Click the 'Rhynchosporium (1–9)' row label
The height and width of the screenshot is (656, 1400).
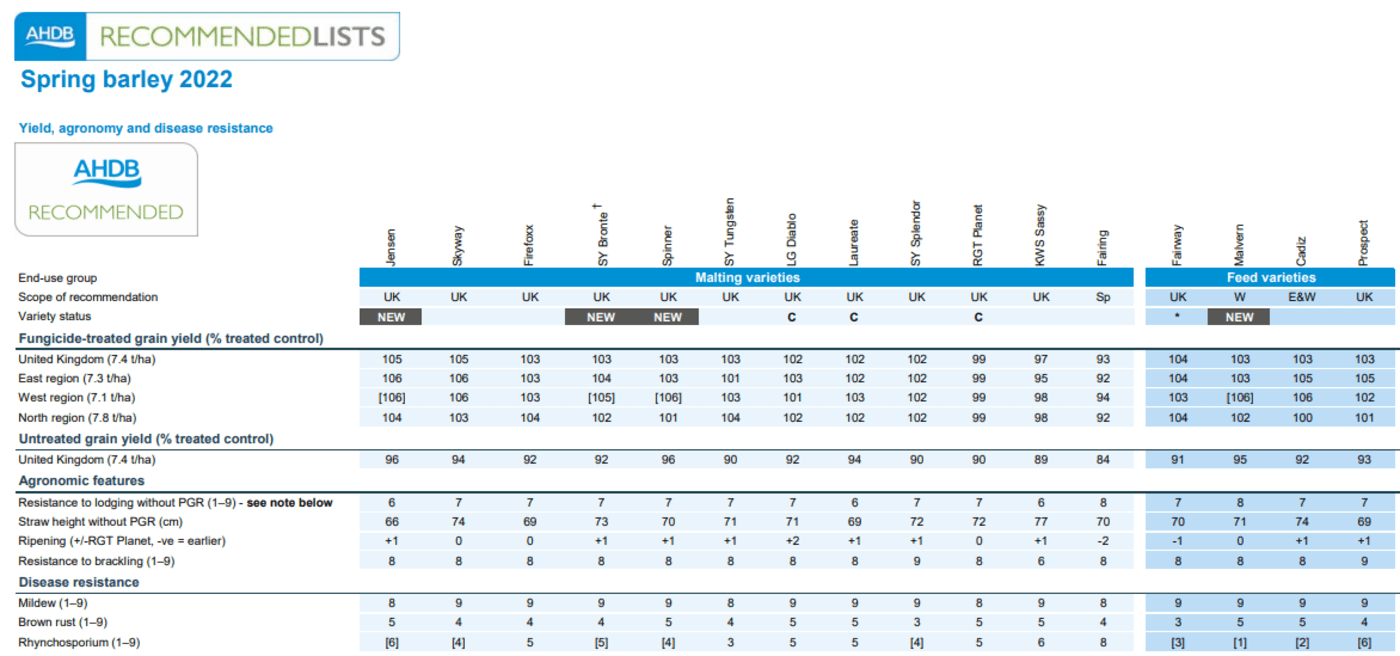pos(79,642)
